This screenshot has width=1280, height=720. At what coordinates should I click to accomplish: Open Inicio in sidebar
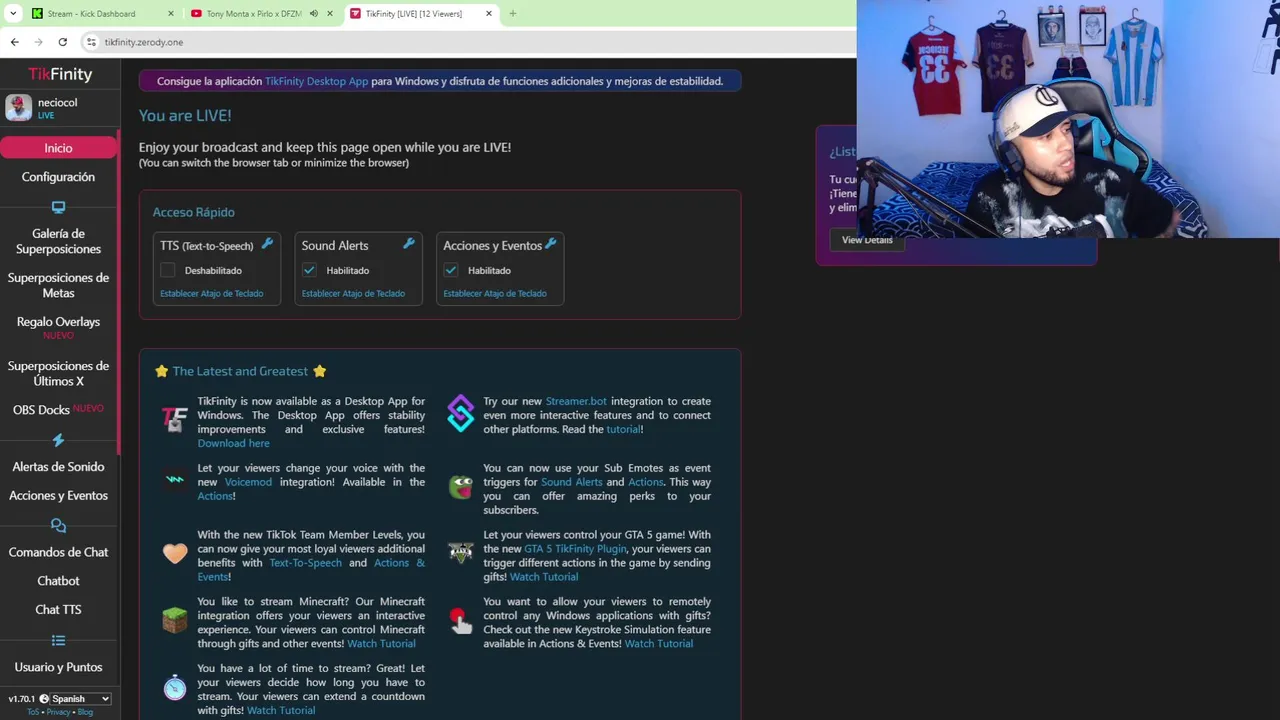coord(58,148)
